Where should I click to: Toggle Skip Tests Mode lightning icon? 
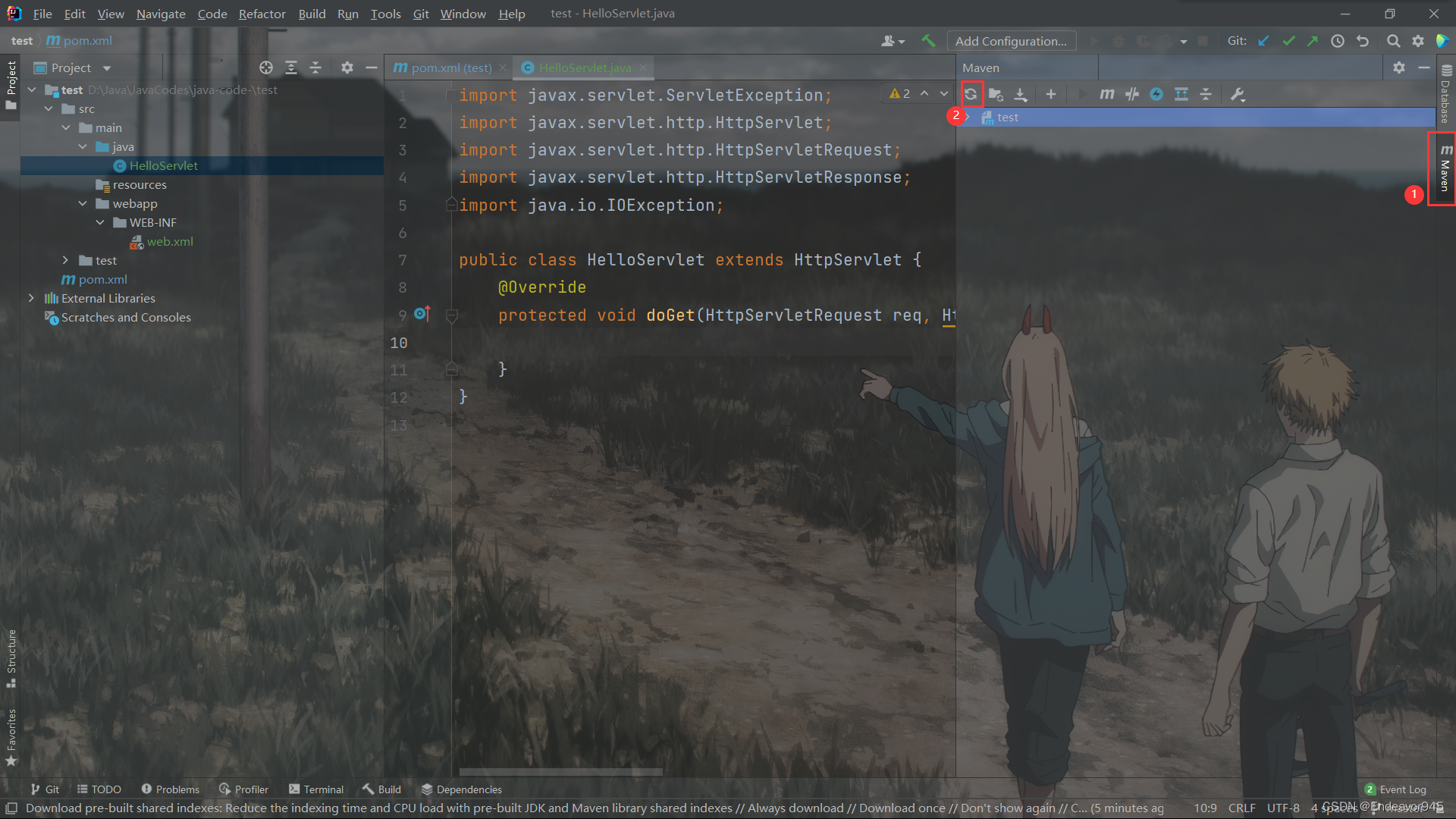(1156, 94)
